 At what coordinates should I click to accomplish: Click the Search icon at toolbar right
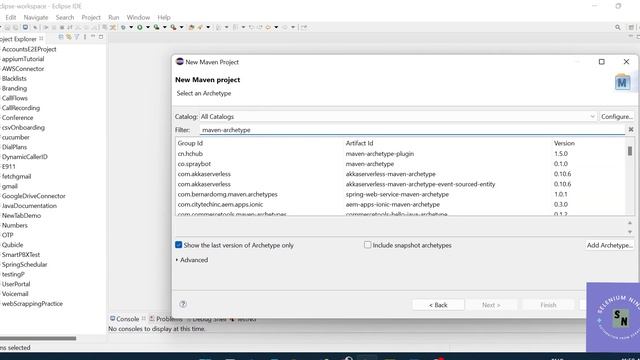tap(618, 27)
